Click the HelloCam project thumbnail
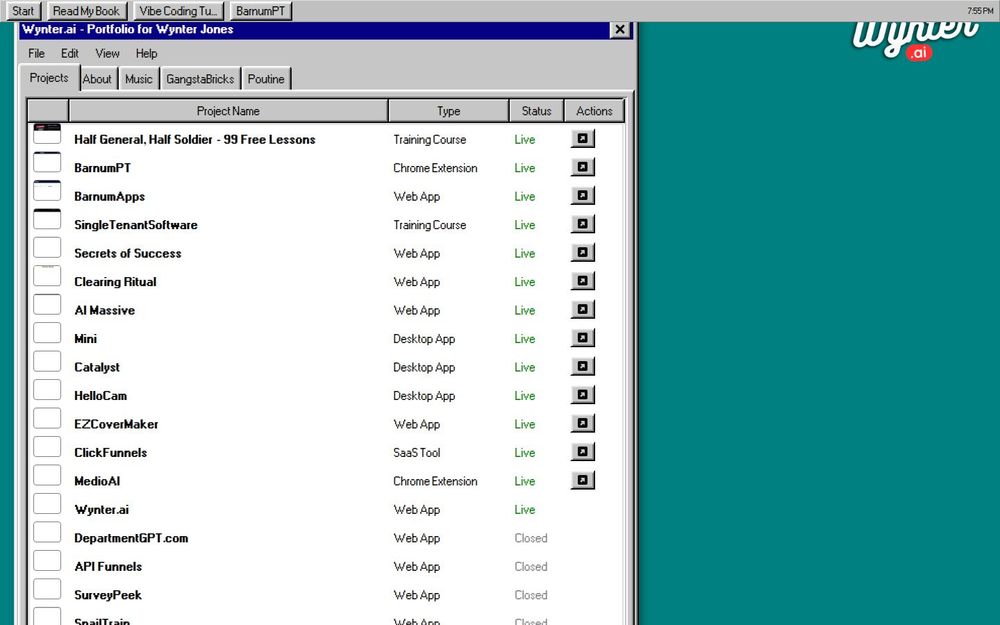Screen dimensions: 1000x625 coord(47,390)
